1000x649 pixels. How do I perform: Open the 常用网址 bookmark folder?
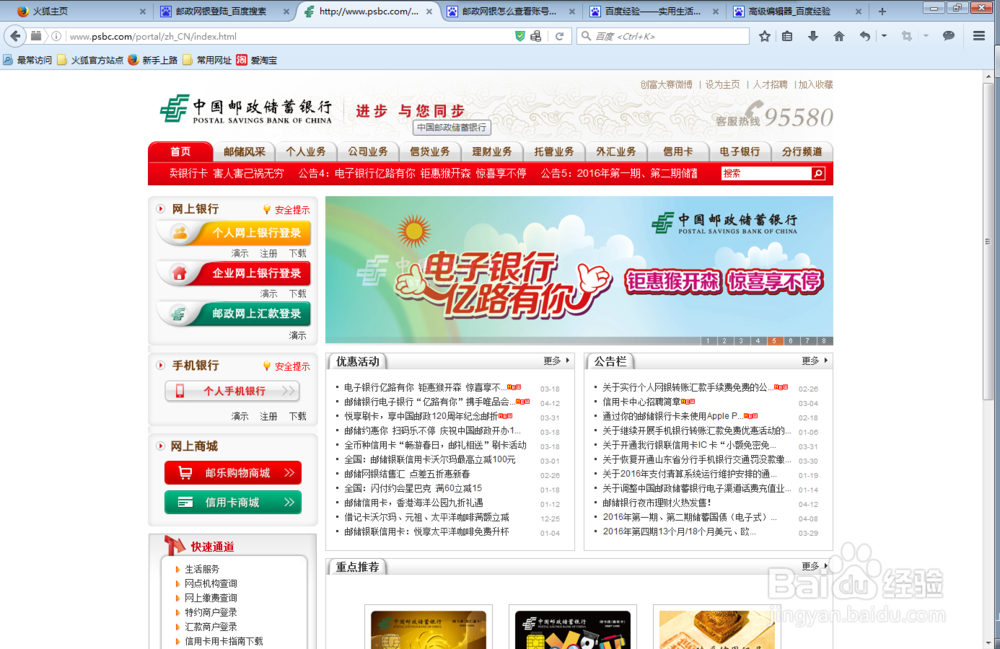207,60
